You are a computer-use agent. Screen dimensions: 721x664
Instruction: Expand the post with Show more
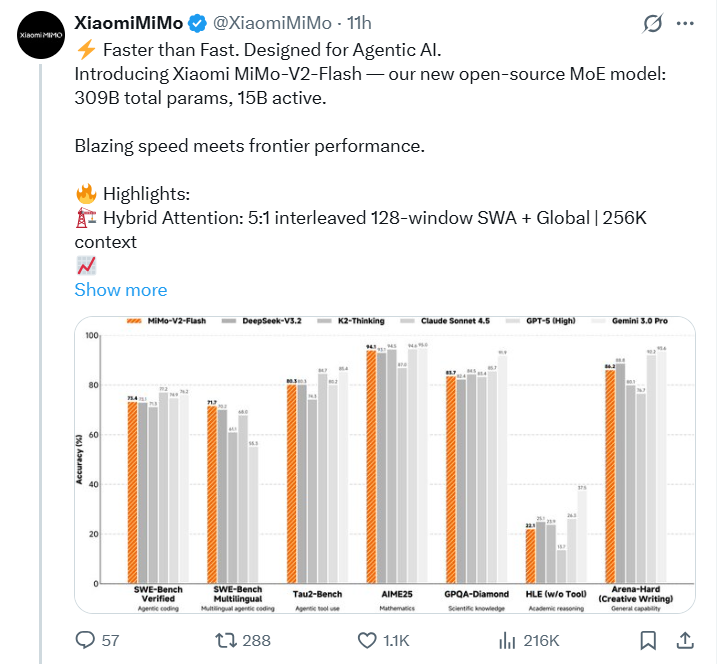[121, 290]
